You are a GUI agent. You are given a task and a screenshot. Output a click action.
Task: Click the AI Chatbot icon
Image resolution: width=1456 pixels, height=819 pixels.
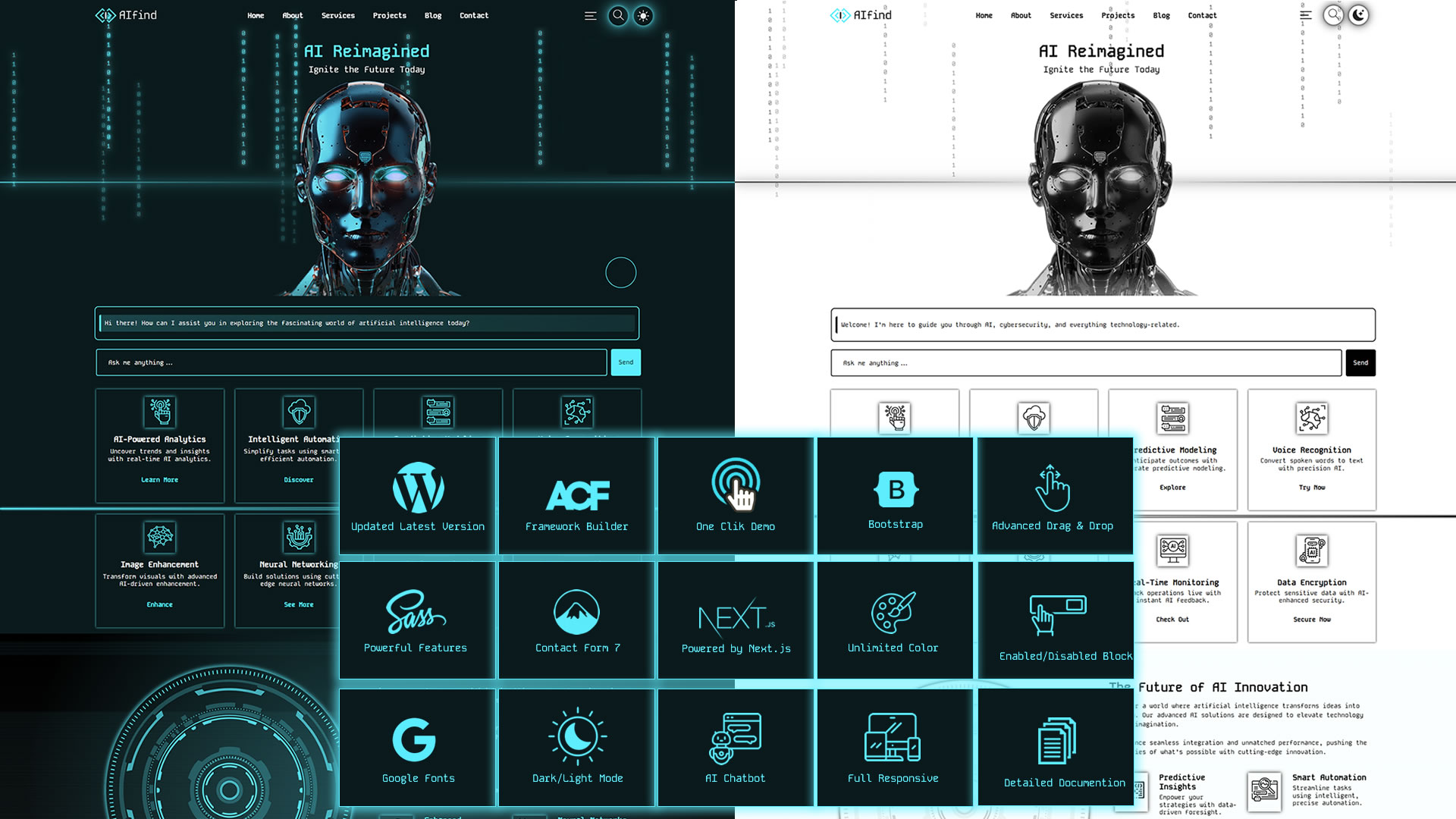click(736, 738)
